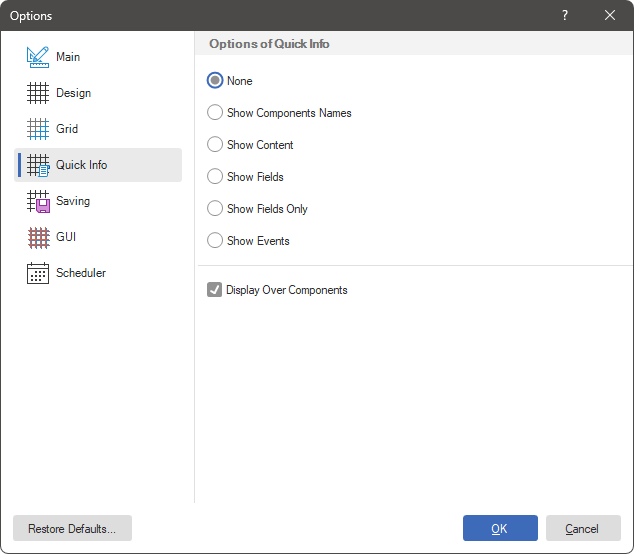Click the Saving floppy disk icon
The width and height of the screenshot is (634, 554).
click(x=38, y=201)
